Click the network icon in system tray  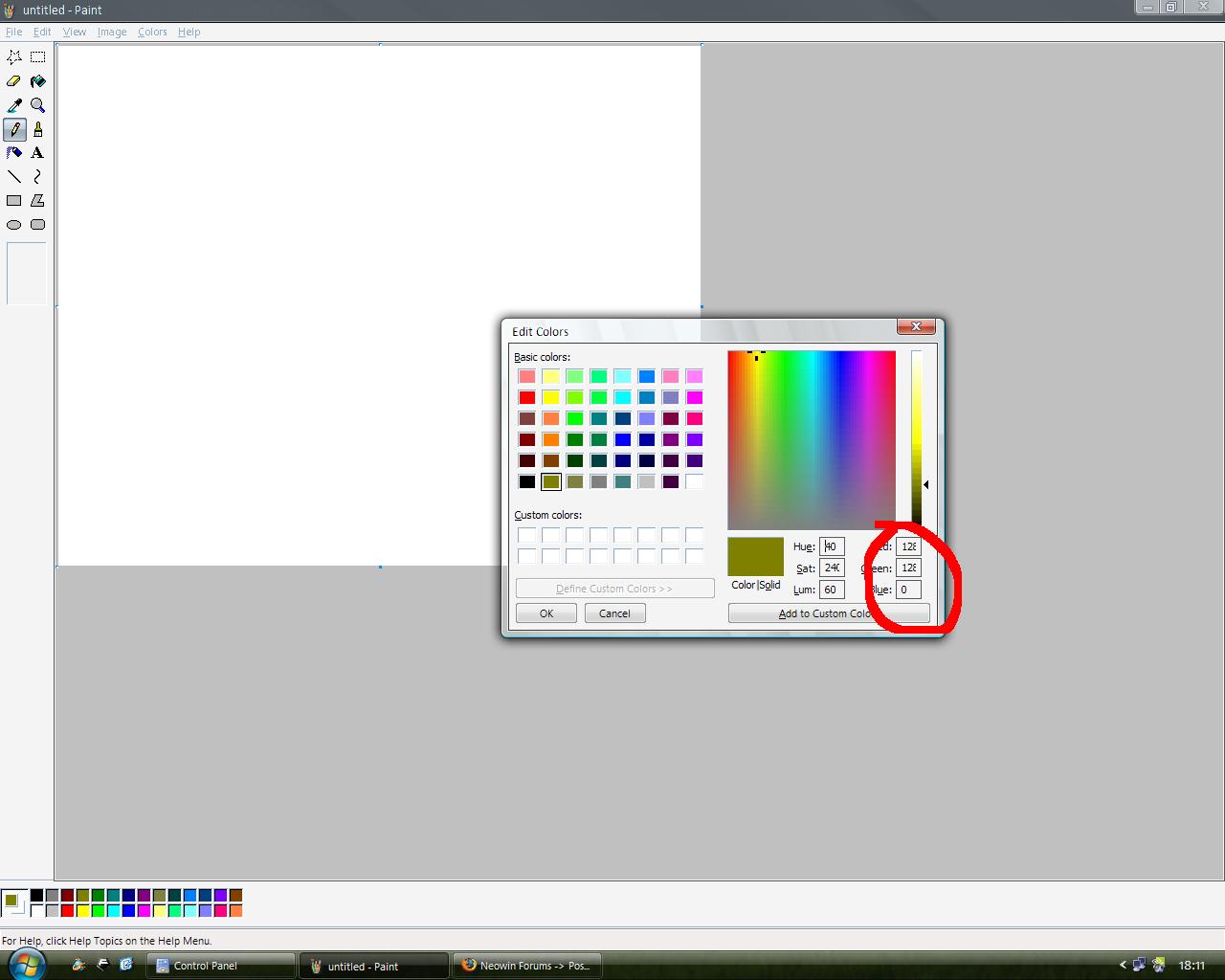coord(1139,965)
